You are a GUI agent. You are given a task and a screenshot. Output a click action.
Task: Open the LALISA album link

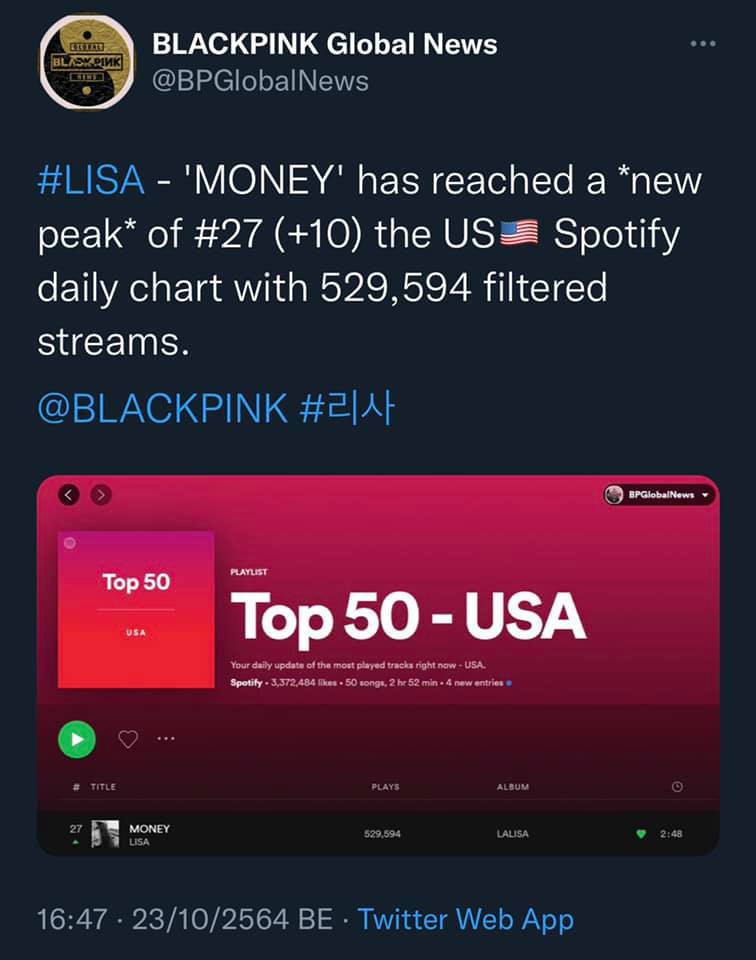point(513,834)
